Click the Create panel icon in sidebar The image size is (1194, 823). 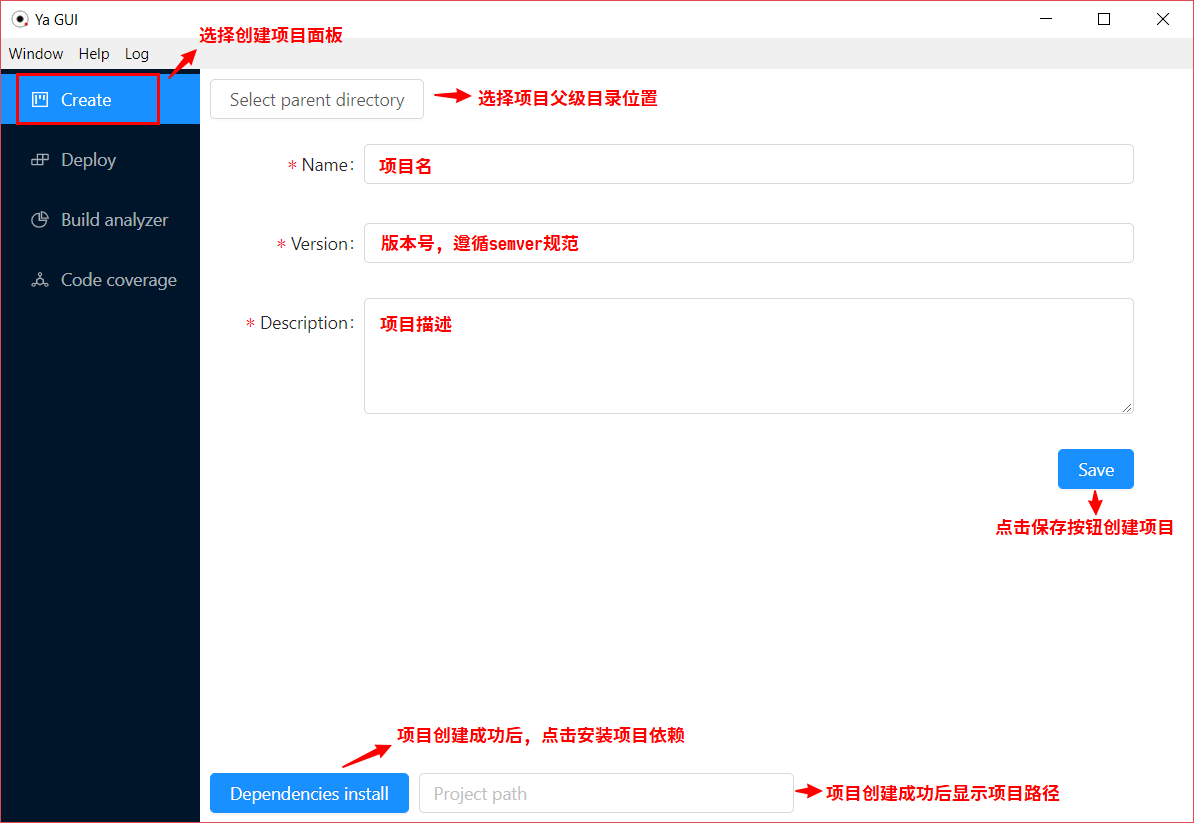40,100
